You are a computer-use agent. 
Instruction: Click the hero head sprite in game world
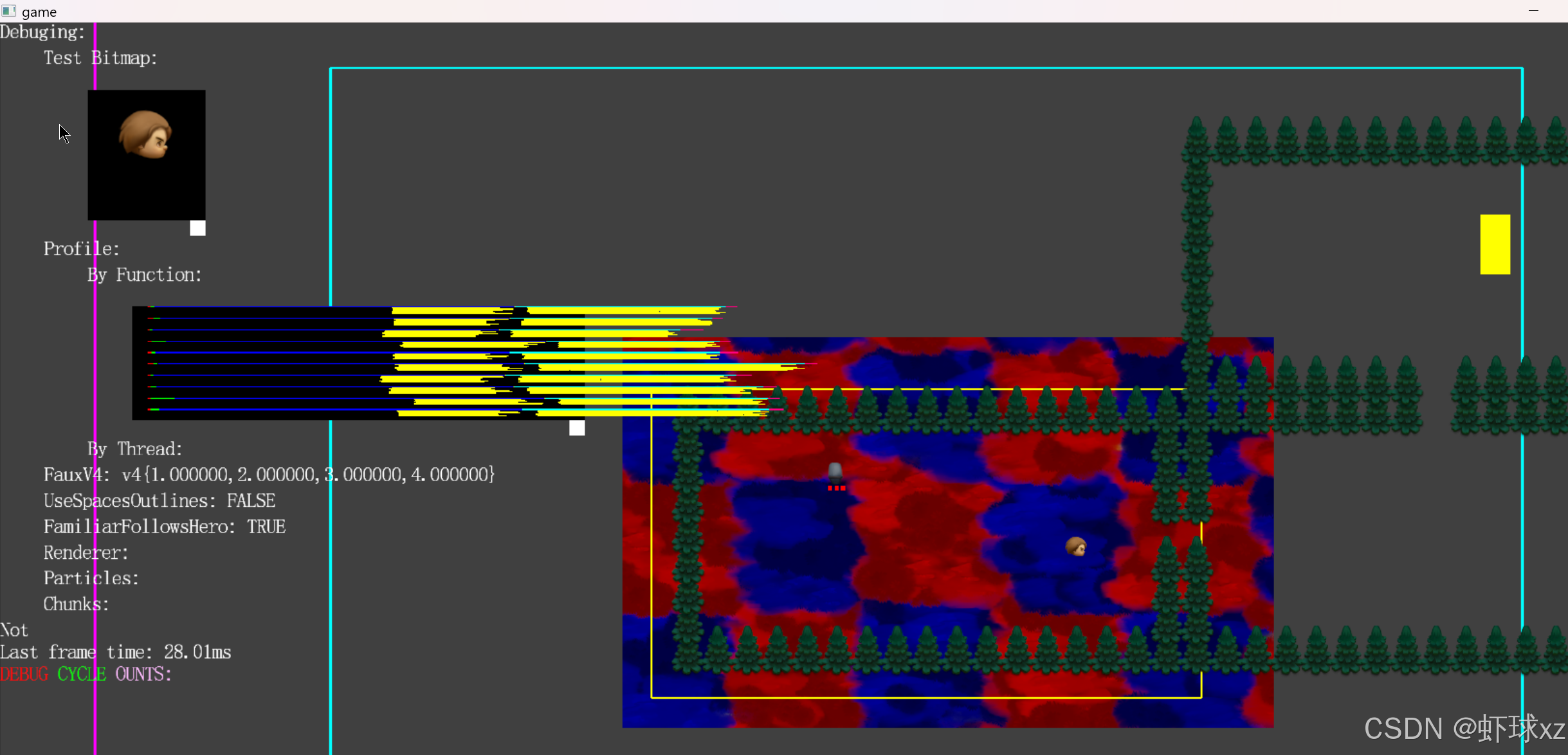click(x=1076, y=547)
